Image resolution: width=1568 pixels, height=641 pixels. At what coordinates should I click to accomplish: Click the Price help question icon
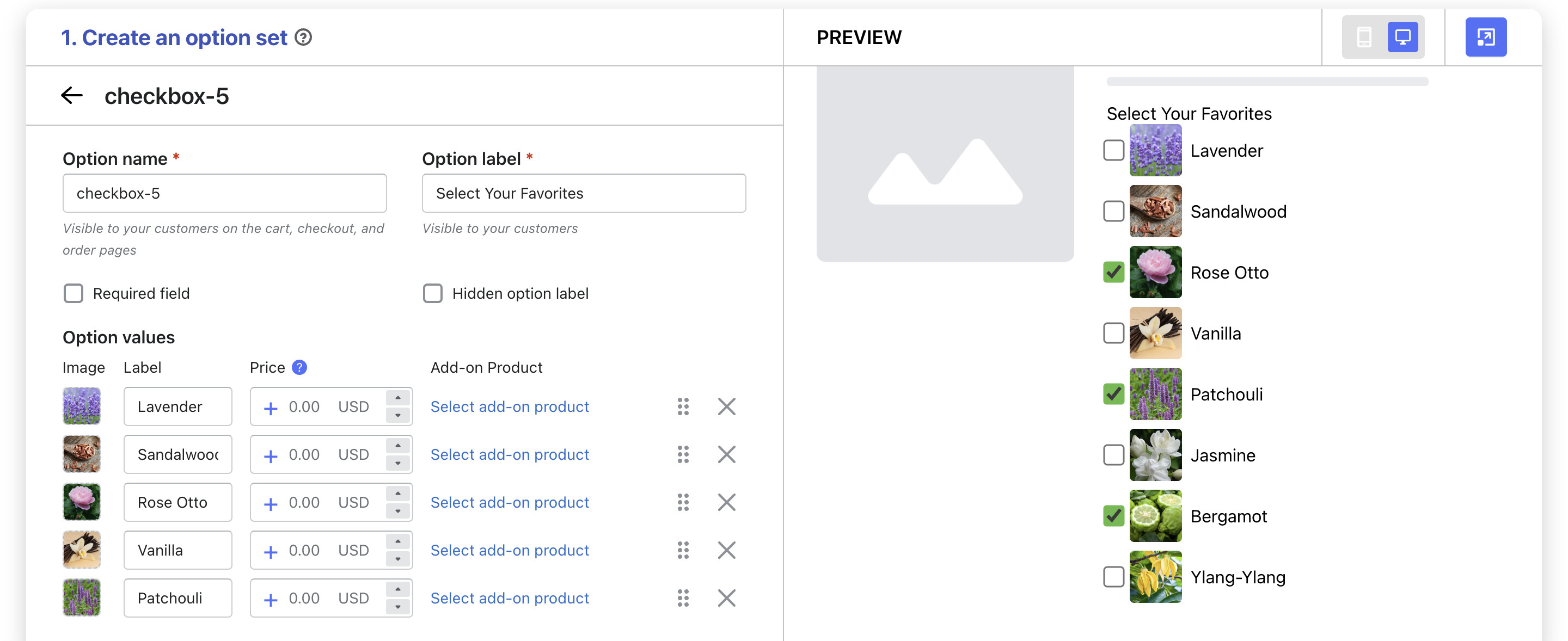point(299,367)
